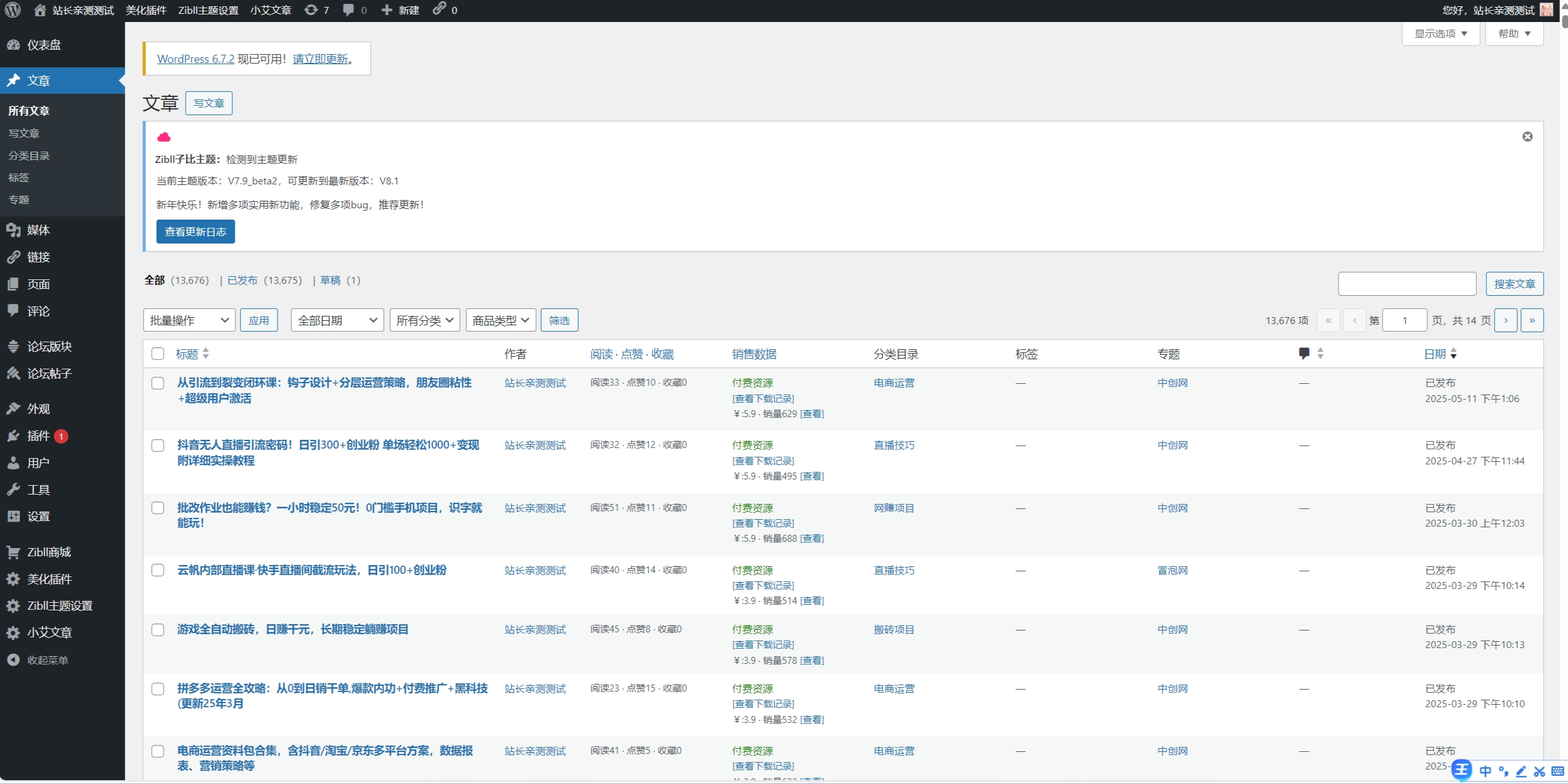The height and width of the screenshot is (784, 1568).
Task: Click the 请立即更新 link
Action: coord(320,59)
